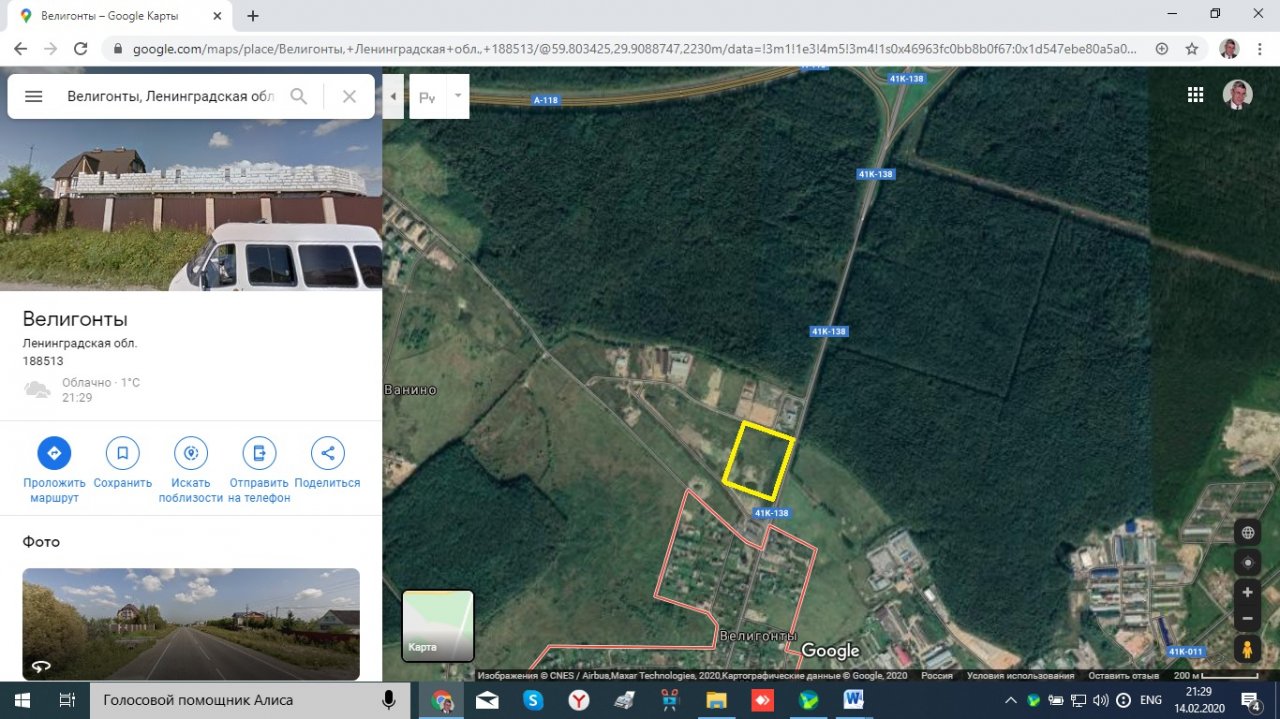Switch to Карта map layer view
Image resolution: width=1280 pixels, height=719 pixels.
(x=438, y=626)
